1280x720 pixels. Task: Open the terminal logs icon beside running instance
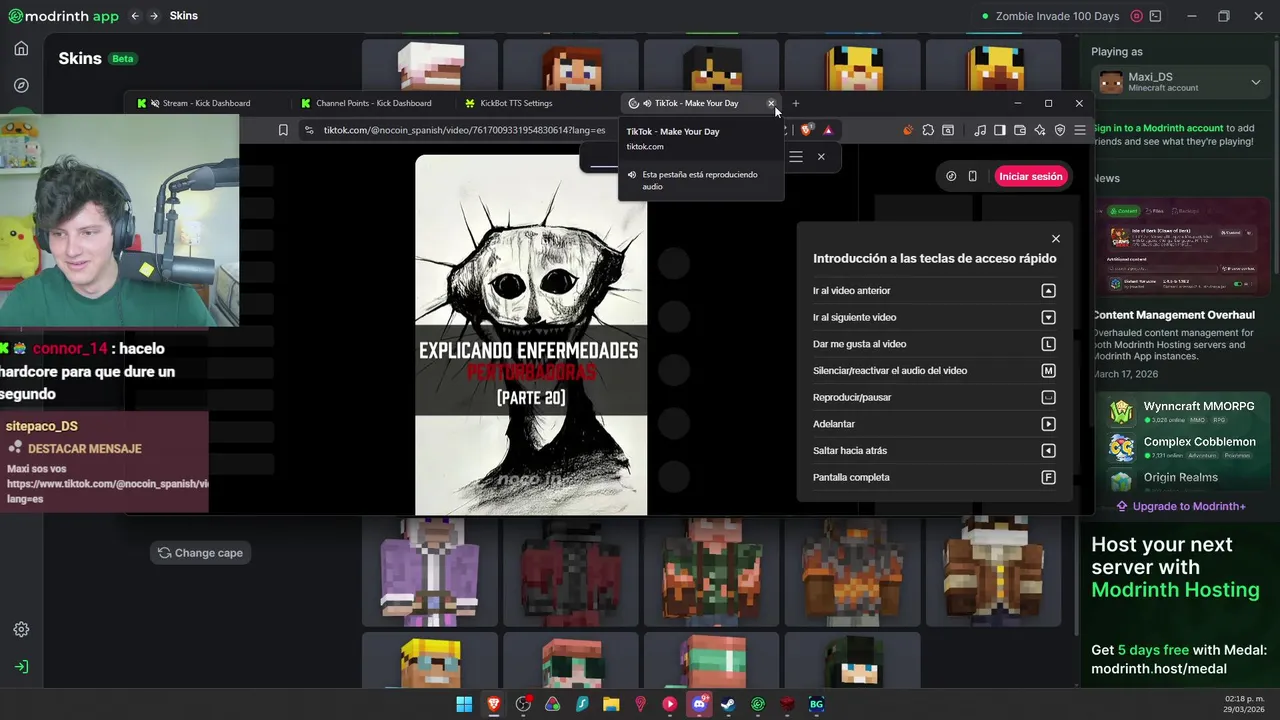tap(1156, 16)
